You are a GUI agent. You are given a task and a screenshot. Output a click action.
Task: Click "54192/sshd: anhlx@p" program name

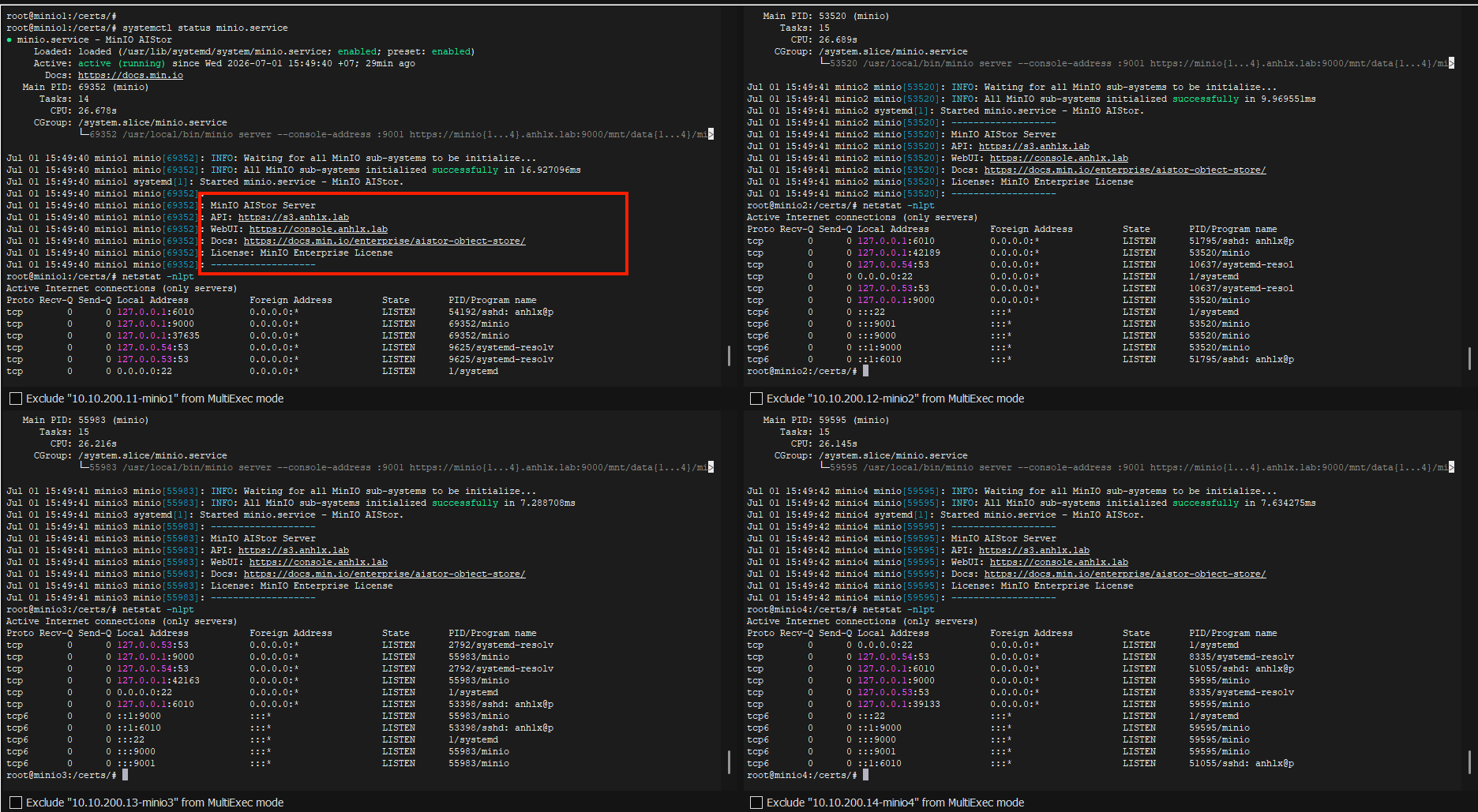[501, 312]
